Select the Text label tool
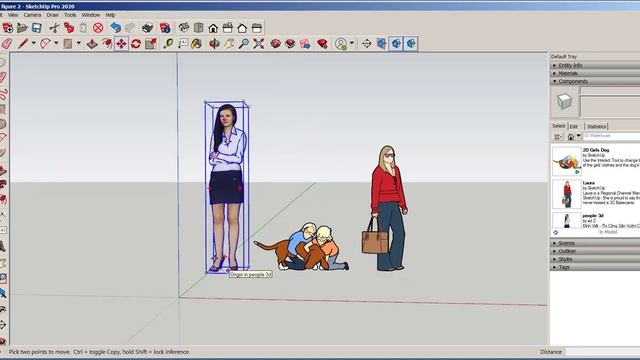The width and height of the screenshot is (640, 360). pyautogui.click(x=182, y=44)
